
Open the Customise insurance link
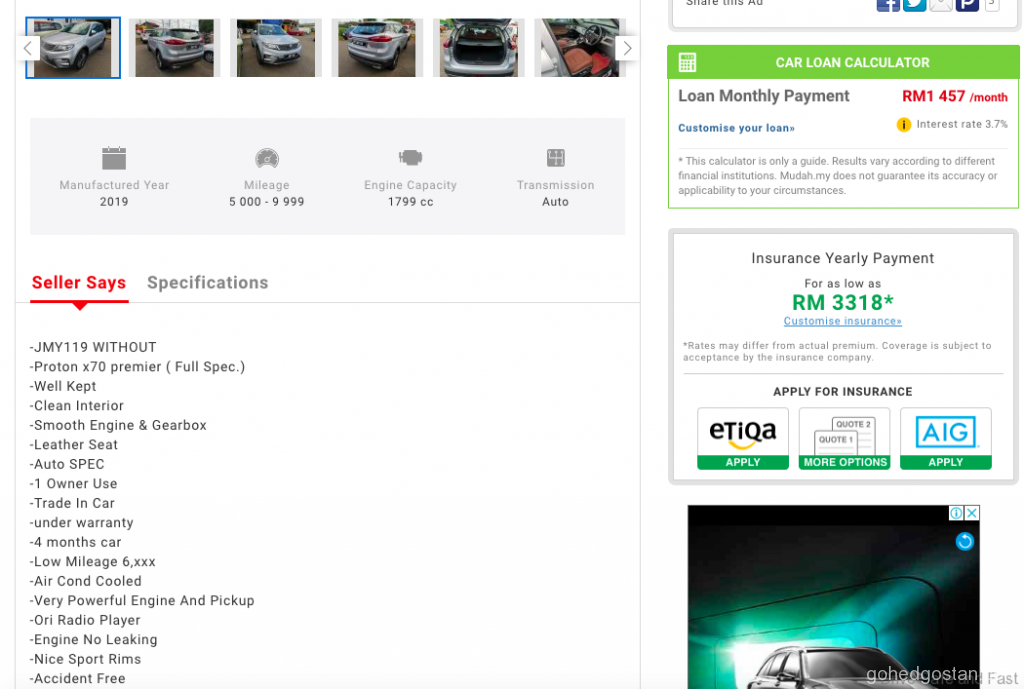842,321
